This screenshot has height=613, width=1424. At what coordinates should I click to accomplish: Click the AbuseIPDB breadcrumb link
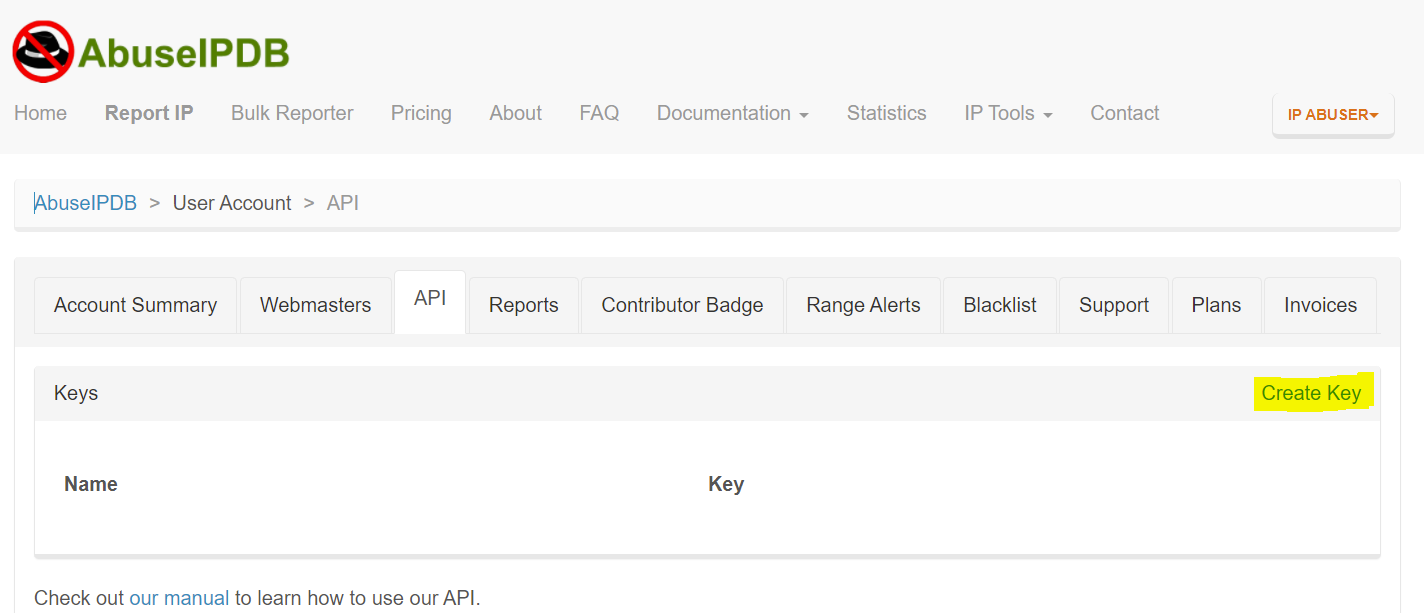85,203
